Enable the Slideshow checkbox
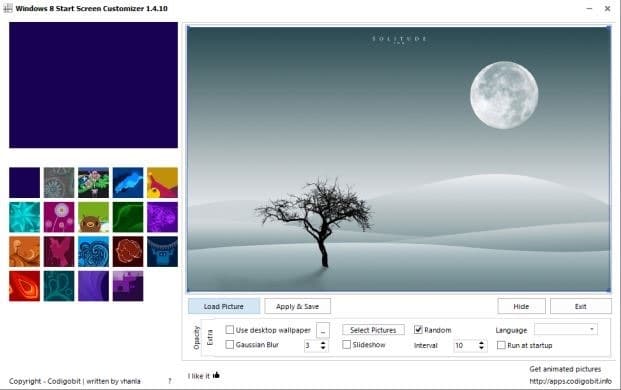The width and height of the screenshot is (621, 390). point(347,344)
